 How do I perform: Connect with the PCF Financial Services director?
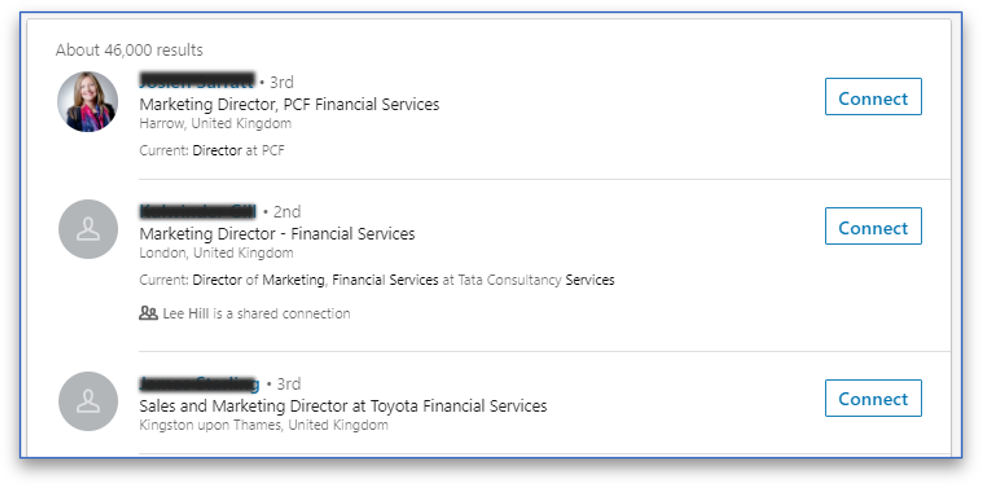tap(872, 98)
